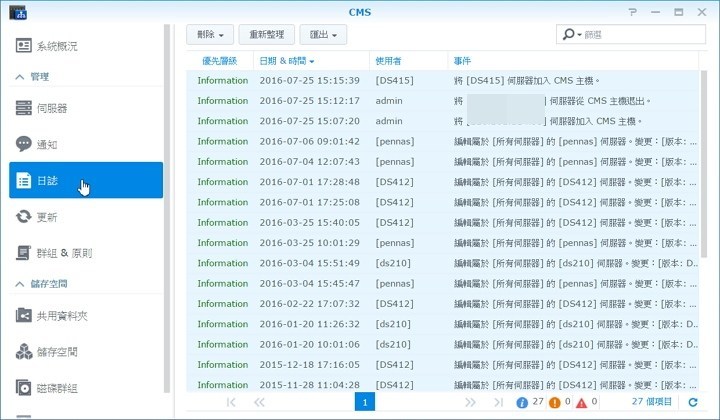Select log row 2016-03-04 15:51:49
This screenshot has width=720, height=420.
443,263
